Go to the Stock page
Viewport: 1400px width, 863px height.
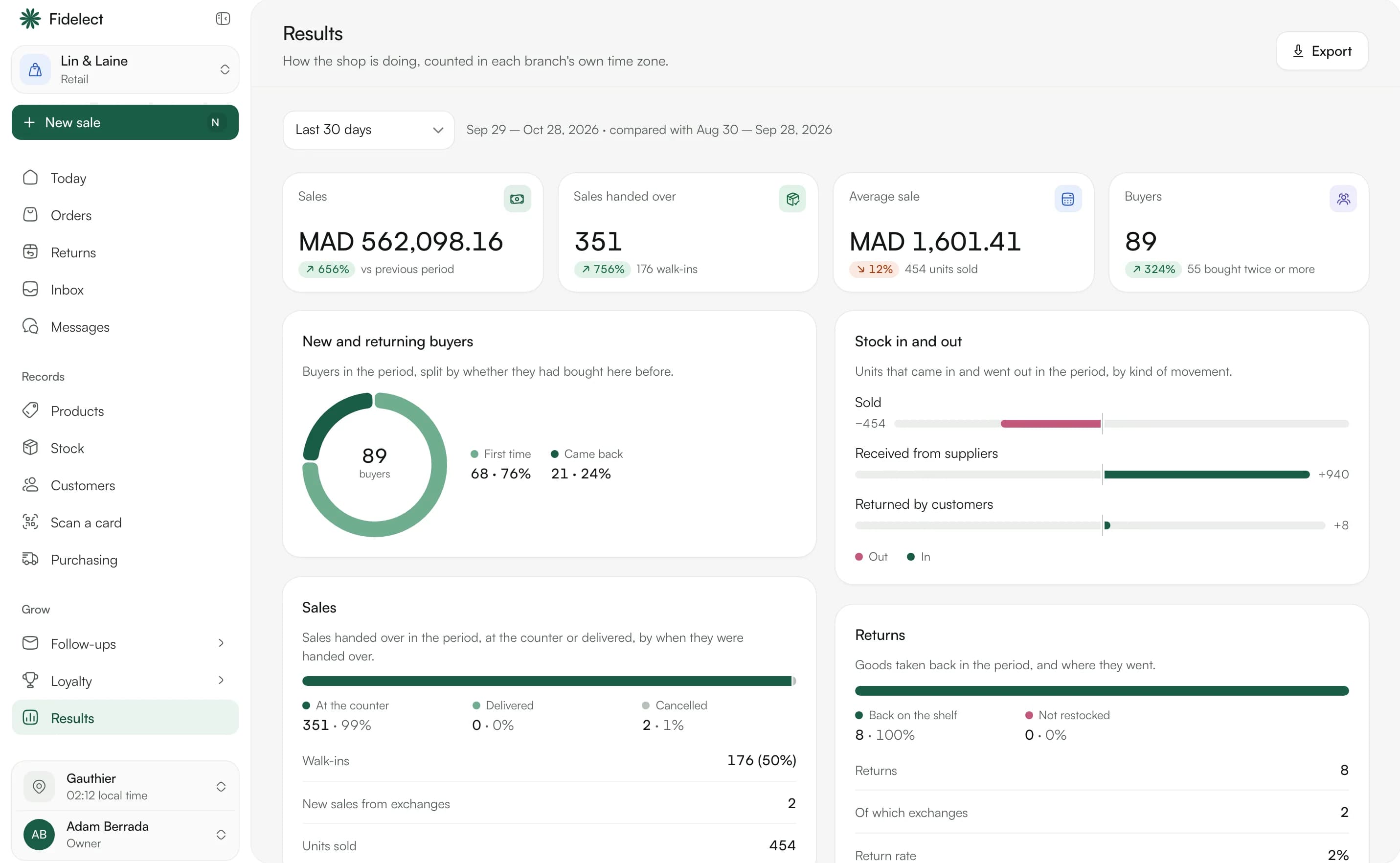[125, 448]
